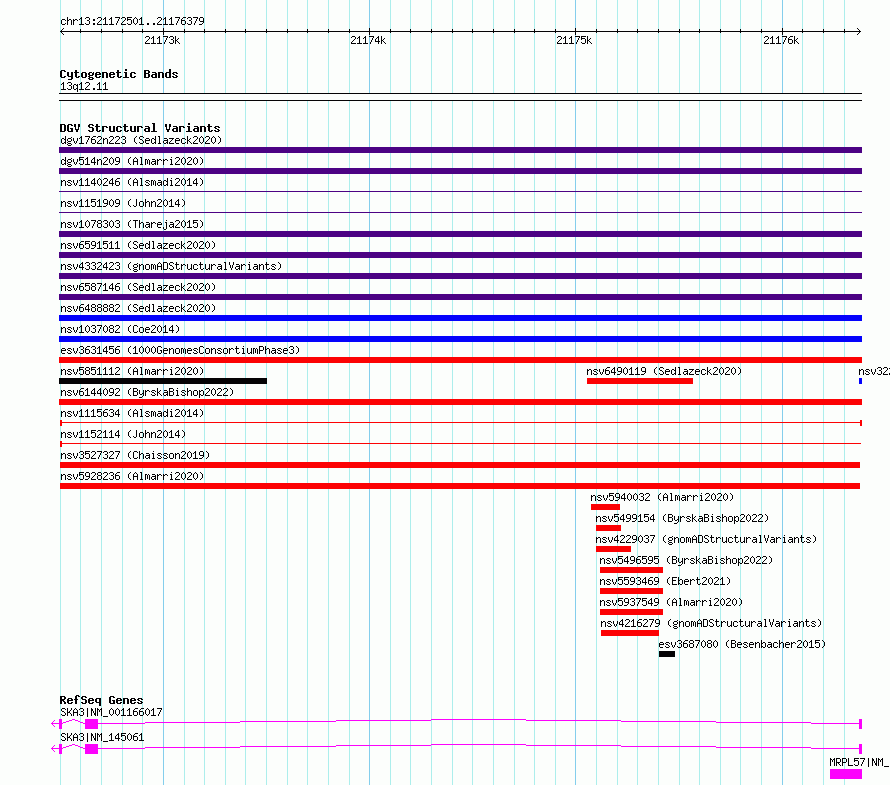The width and height of the screenshot is (890, 785).
Task: Open nsv5928236 (Almarri2020) variant
Action: (132, 476)
